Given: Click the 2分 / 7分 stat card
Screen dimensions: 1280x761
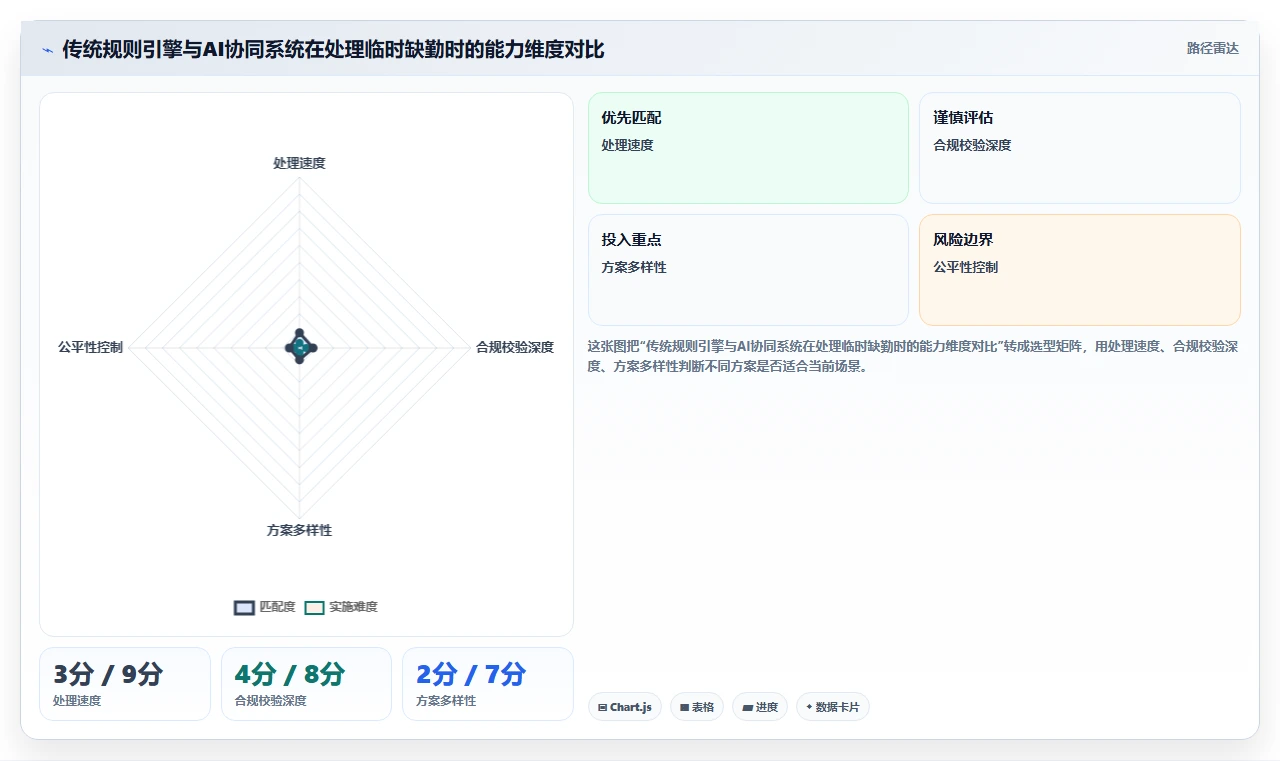Looking at the screenshot, I should pos(488,684).
